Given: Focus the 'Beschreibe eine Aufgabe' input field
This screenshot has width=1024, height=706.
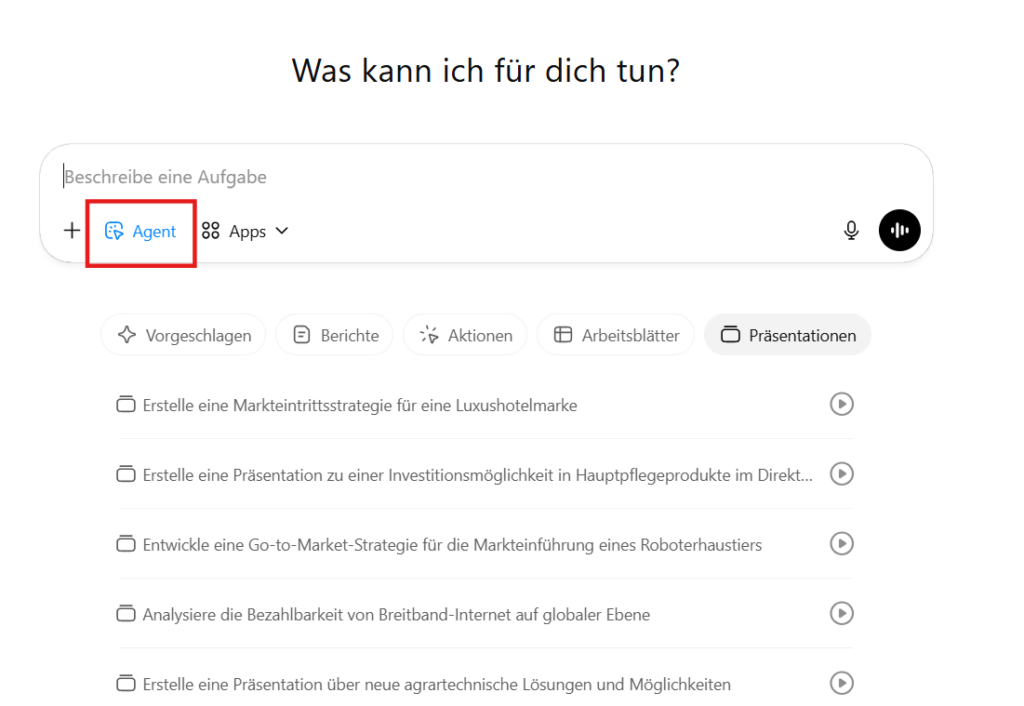Looking at the screenshot, I should [480, 177].
